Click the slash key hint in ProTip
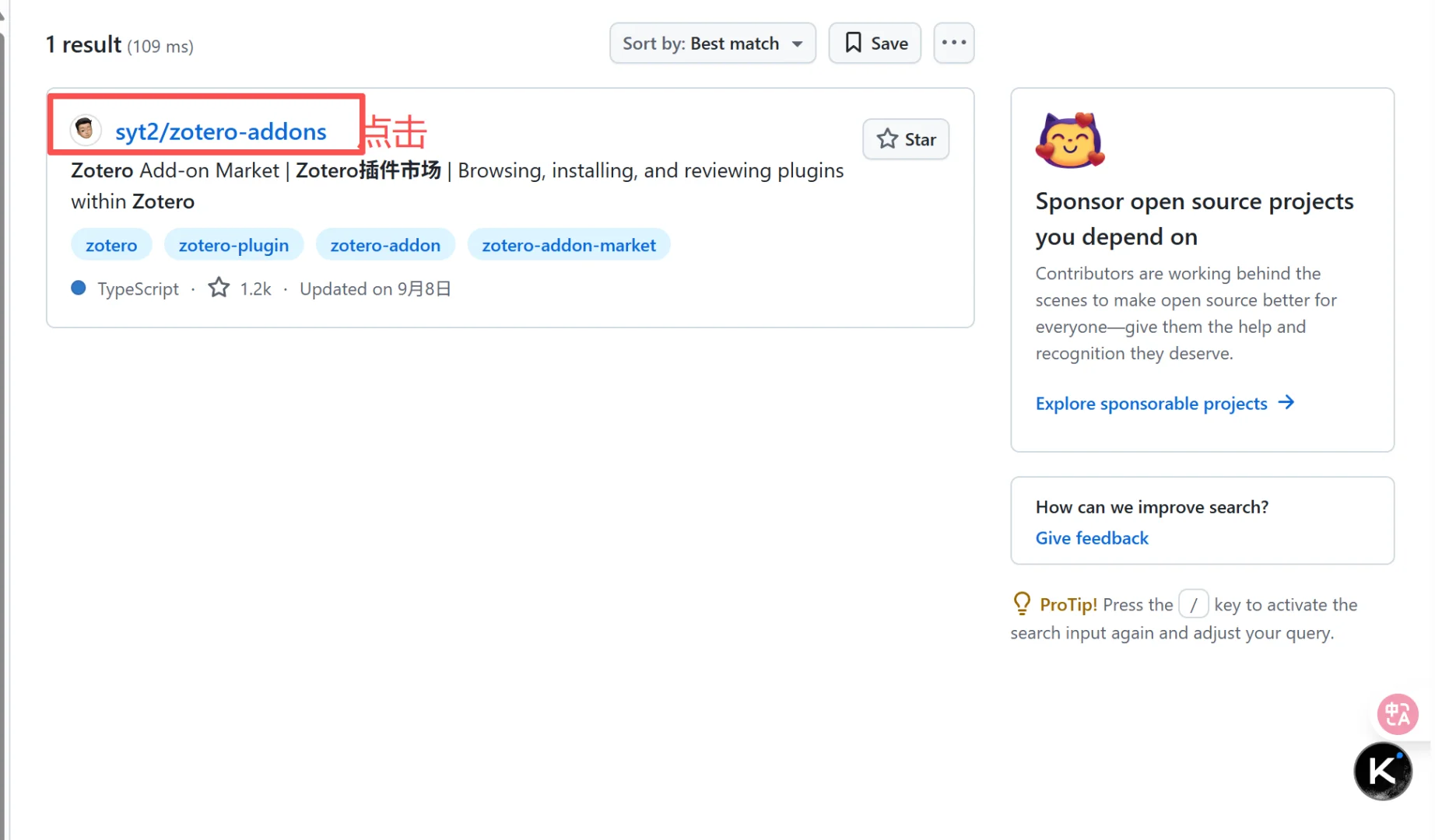Screen dimensions: 1435x840 (1193, 604)
